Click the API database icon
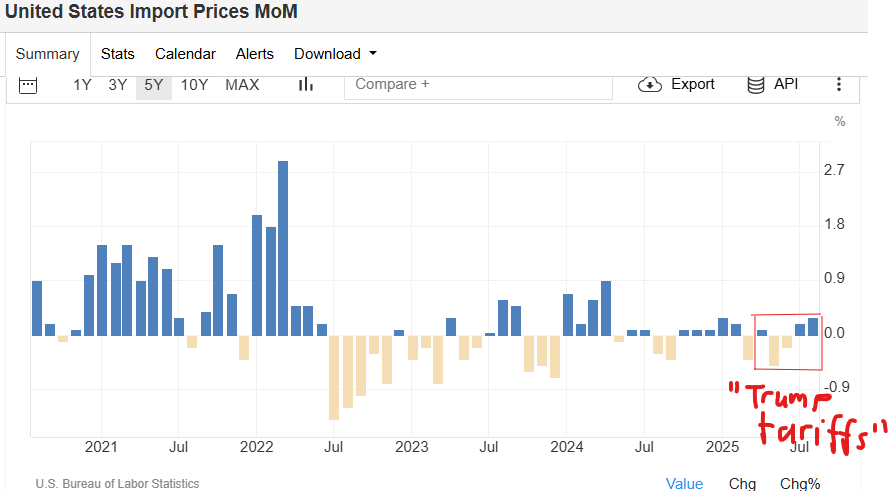The image size is (888, 491). tap(757, 85)
